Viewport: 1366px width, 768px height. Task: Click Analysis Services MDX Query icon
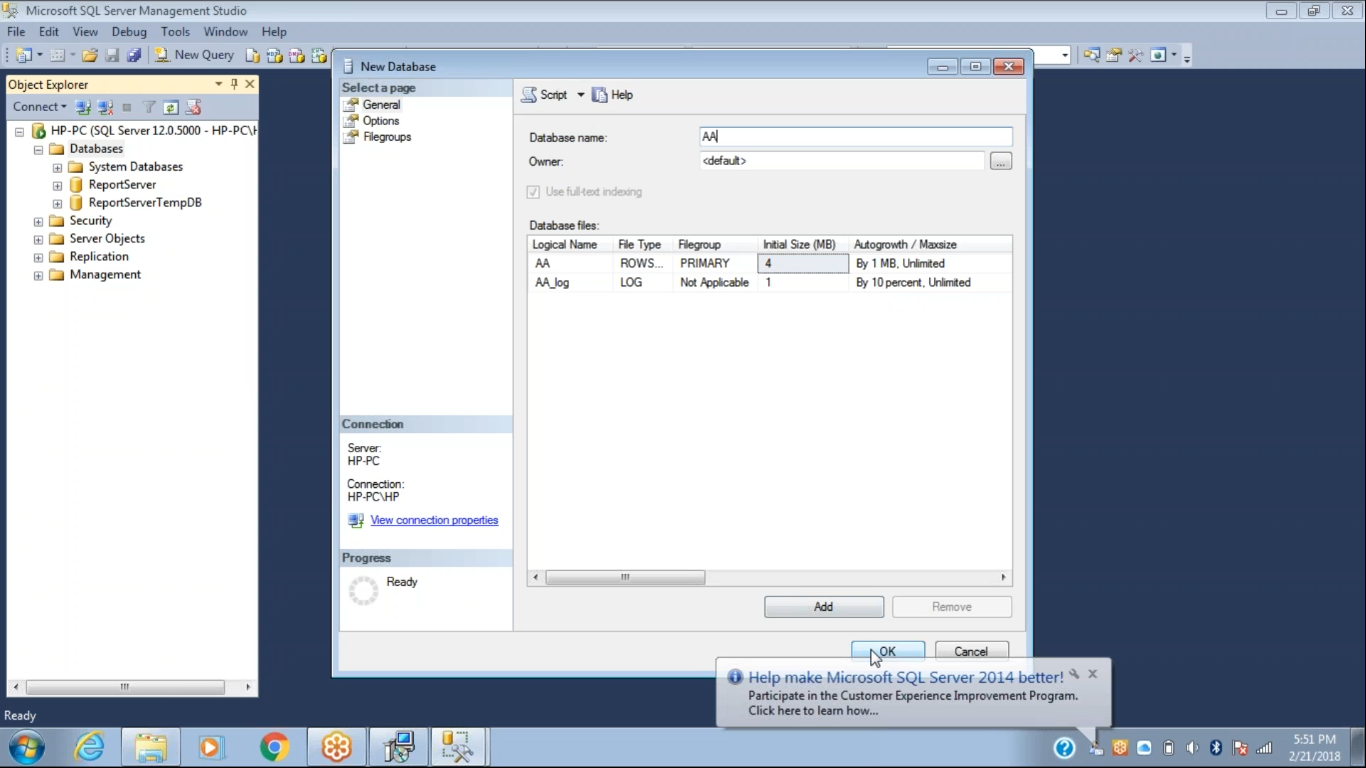[x=274, y=55]
